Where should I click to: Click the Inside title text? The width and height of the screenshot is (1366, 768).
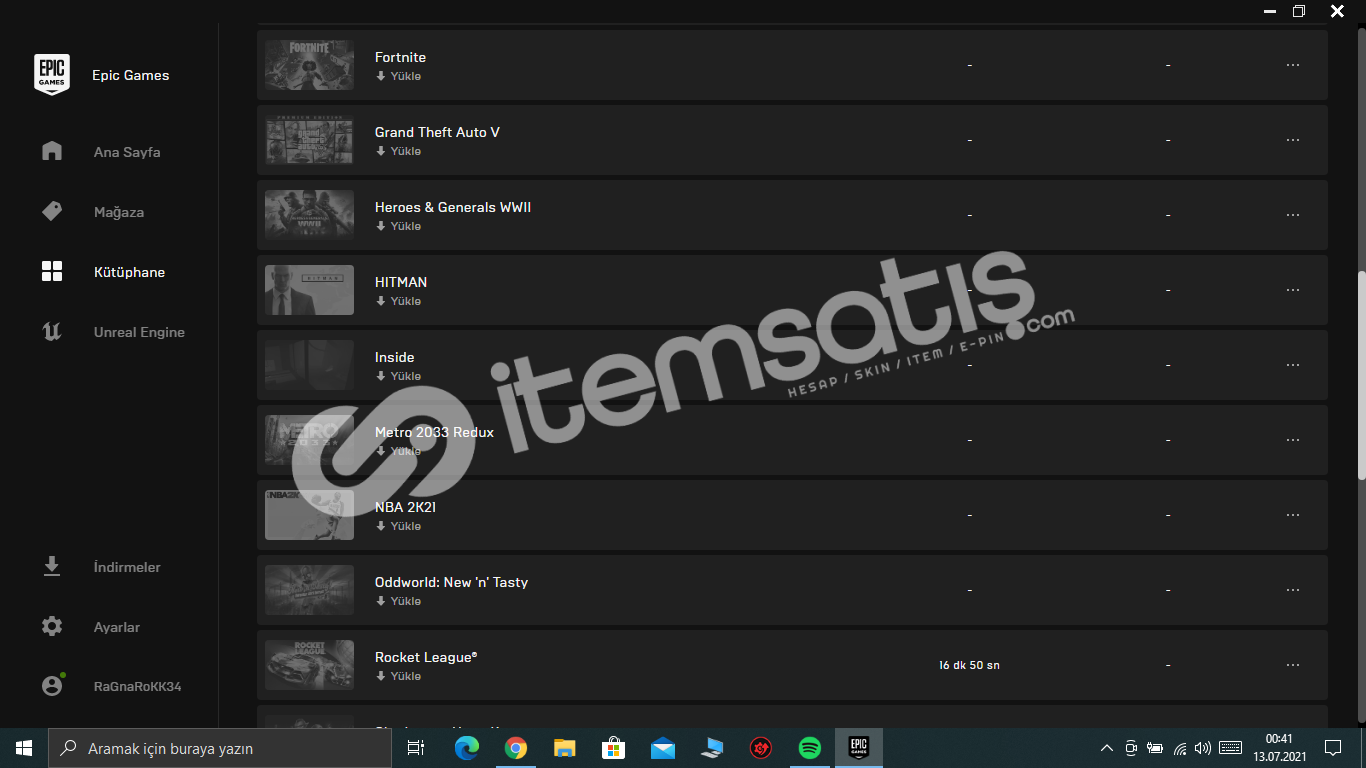394,357
